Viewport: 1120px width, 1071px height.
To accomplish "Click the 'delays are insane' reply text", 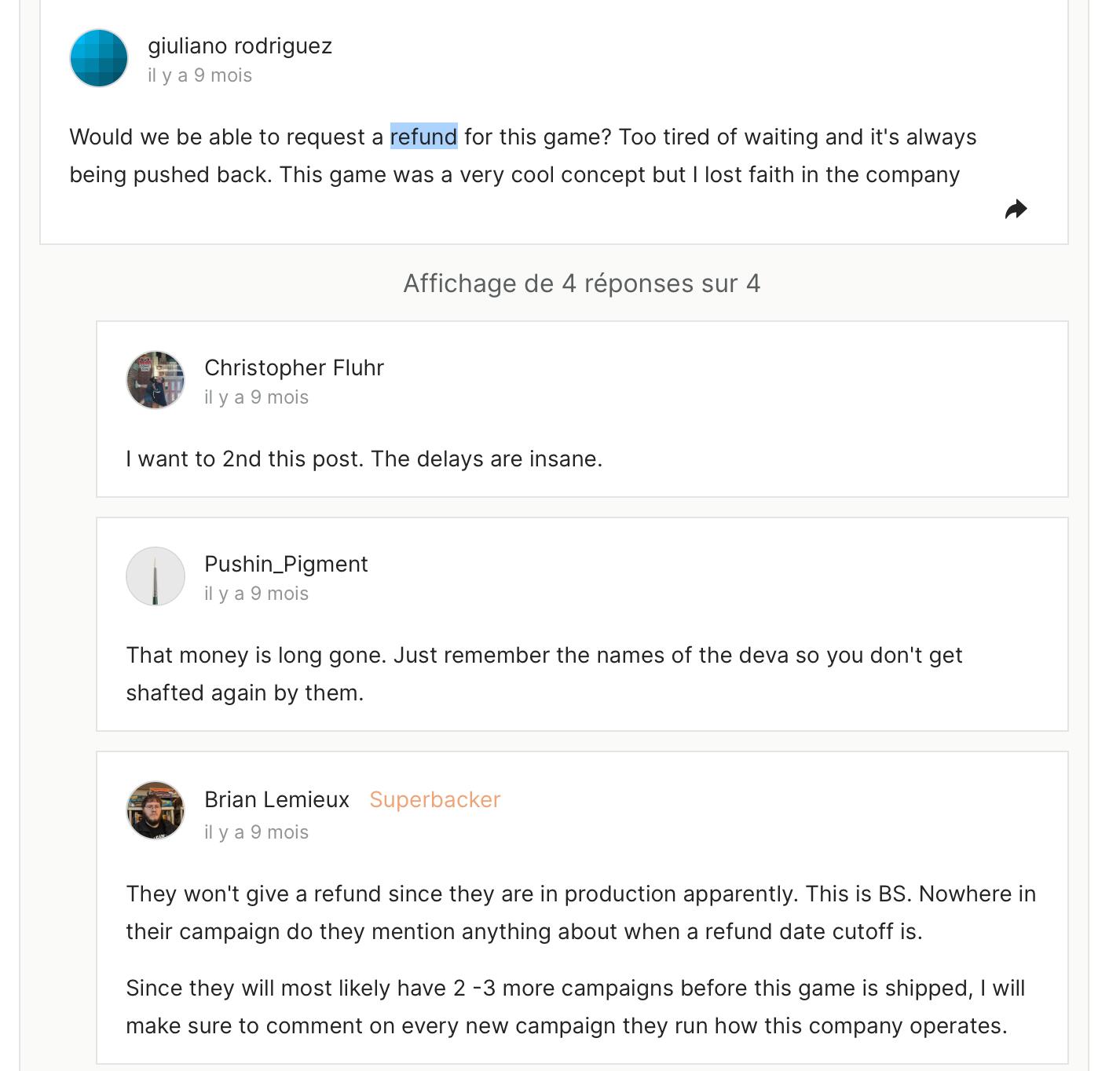I will (x=364, y=459).
